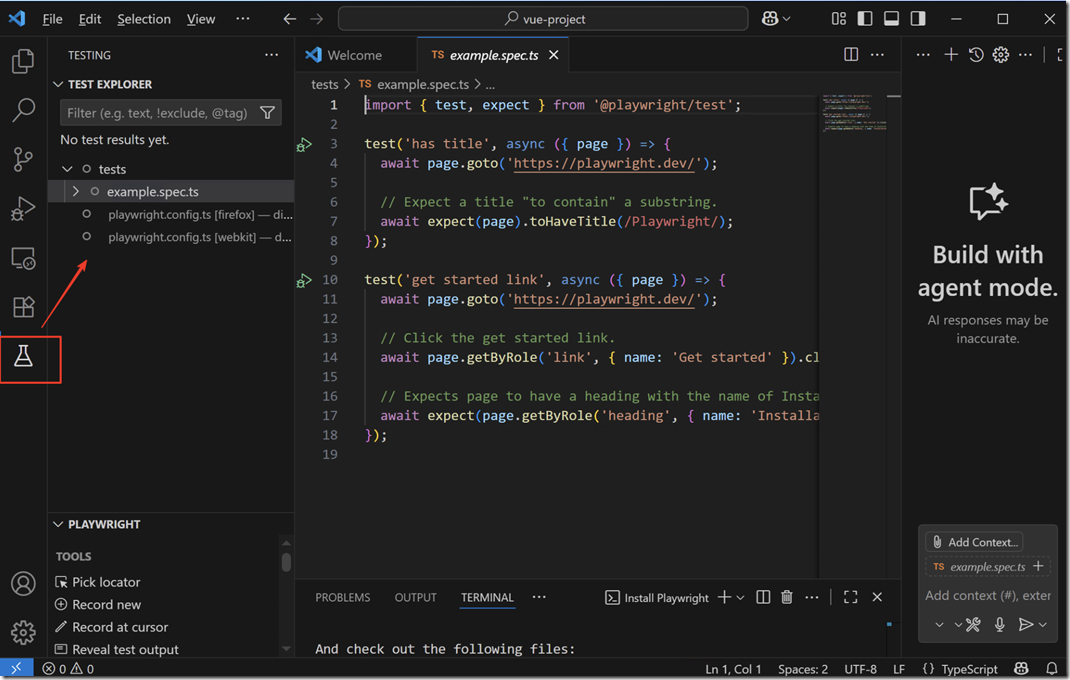Toggle the primary side bar layout button
This screenshot has width=1070, height=680.
865,19
